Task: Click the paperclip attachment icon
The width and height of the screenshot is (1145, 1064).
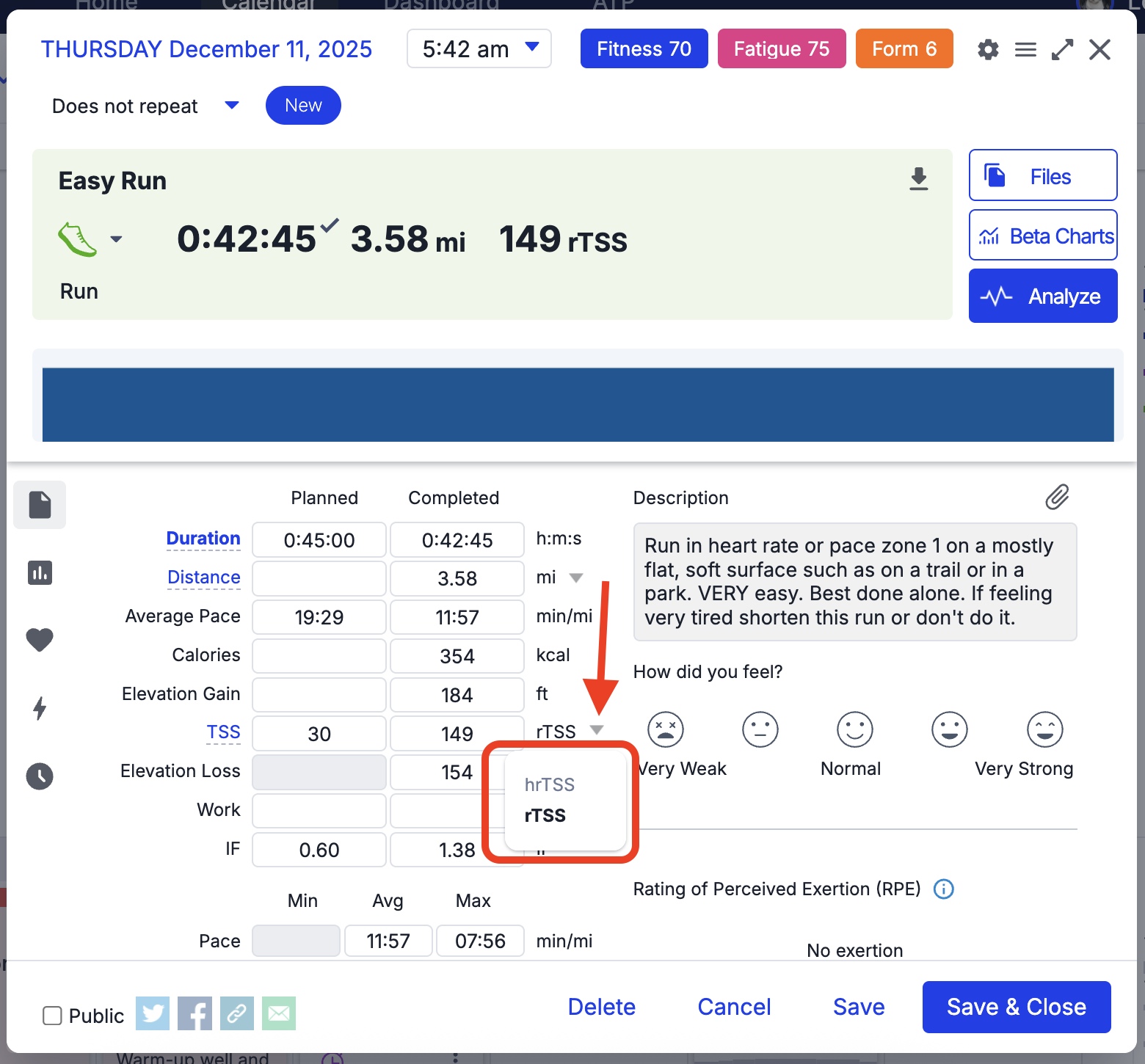Action: click(1057, 497)
